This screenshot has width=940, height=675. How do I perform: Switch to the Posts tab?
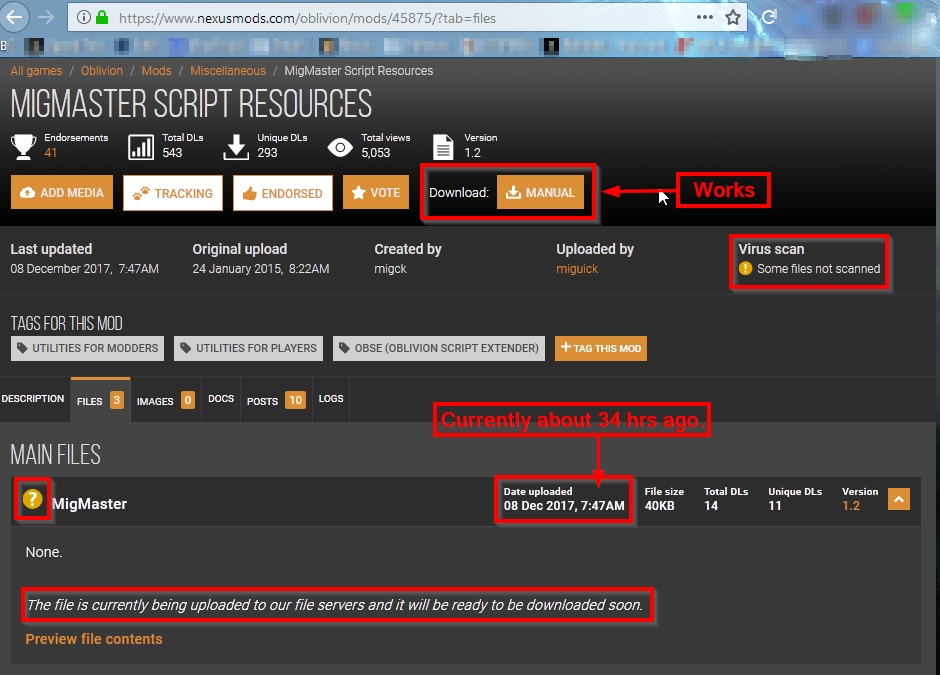(x=276, y=400)
